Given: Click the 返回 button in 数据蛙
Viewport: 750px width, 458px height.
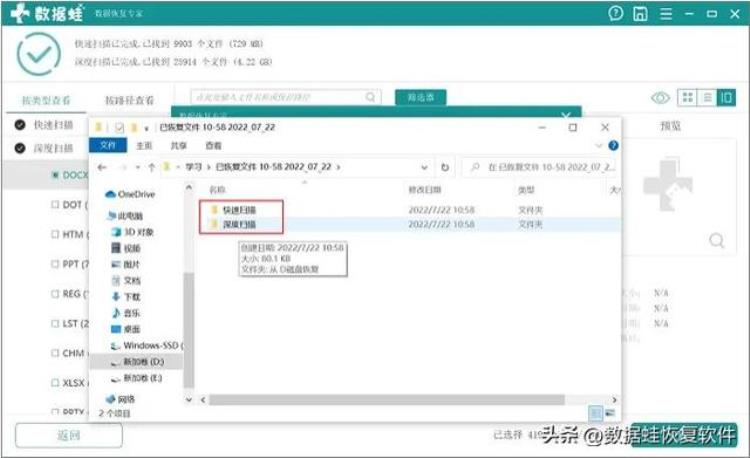Looking at the screenshot, I should click(68, 436).
